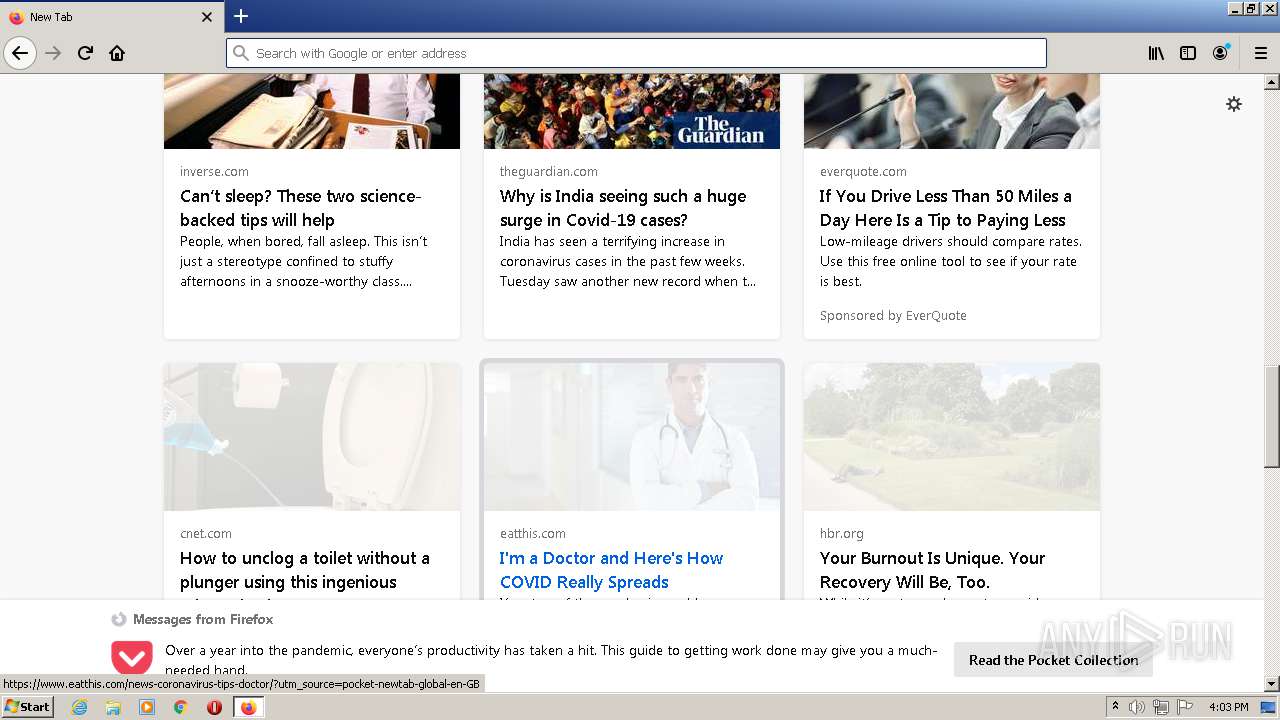1280x720 pixels.
Task: Open 'I'm a Doctor and Here's How COVID Really Spreads'
Action: pos(611,570)
